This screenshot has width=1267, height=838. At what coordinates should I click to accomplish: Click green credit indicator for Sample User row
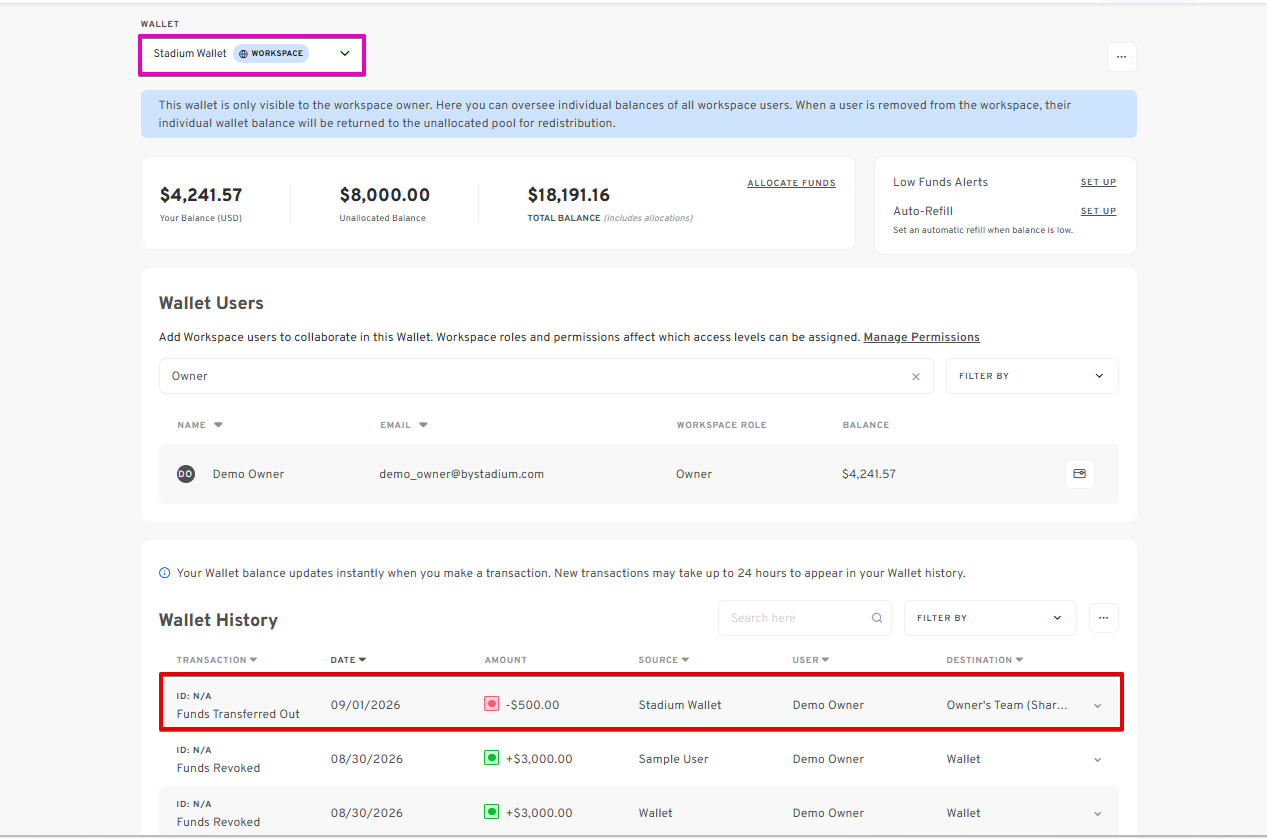tap(491, 758)
